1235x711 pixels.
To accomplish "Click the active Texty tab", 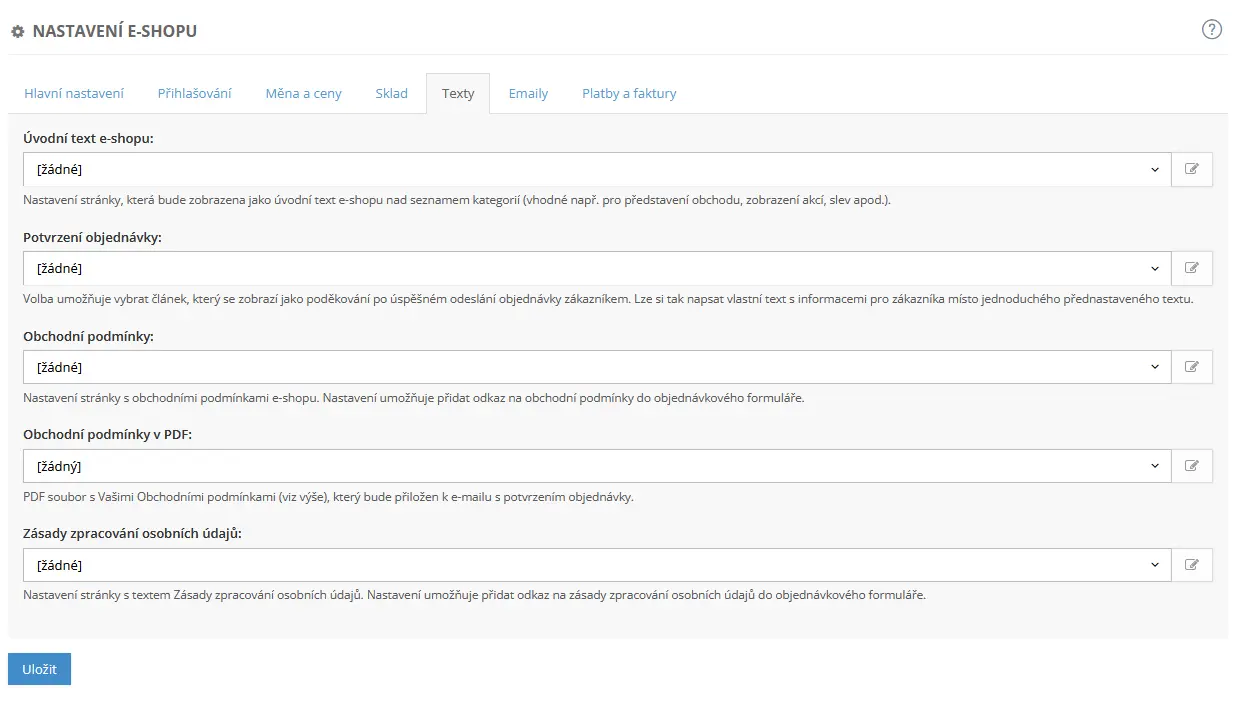I will click(x=458, y=93).
